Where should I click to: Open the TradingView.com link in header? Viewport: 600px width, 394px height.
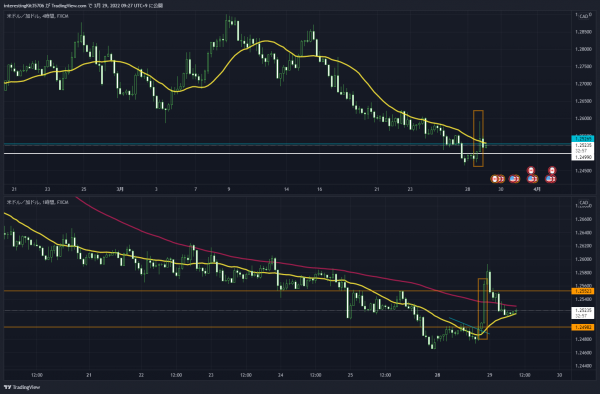[x=68, y=6]
